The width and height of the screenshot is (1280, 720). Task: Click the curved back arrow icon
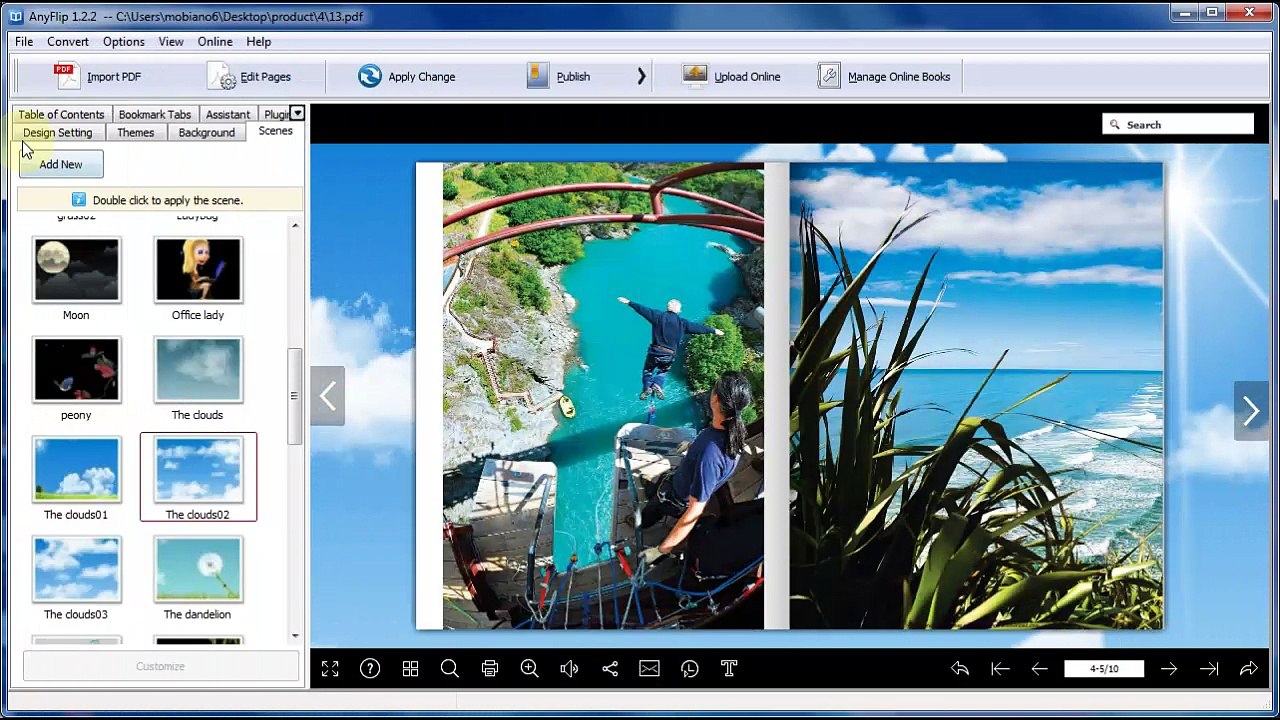960,669
